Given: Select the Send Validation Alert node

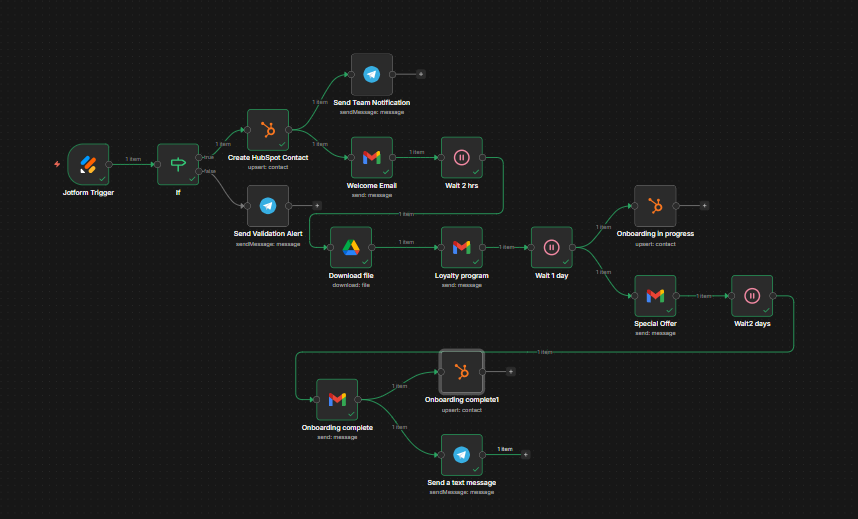Looking at the screenshot, I should click(x=268, y=206).
